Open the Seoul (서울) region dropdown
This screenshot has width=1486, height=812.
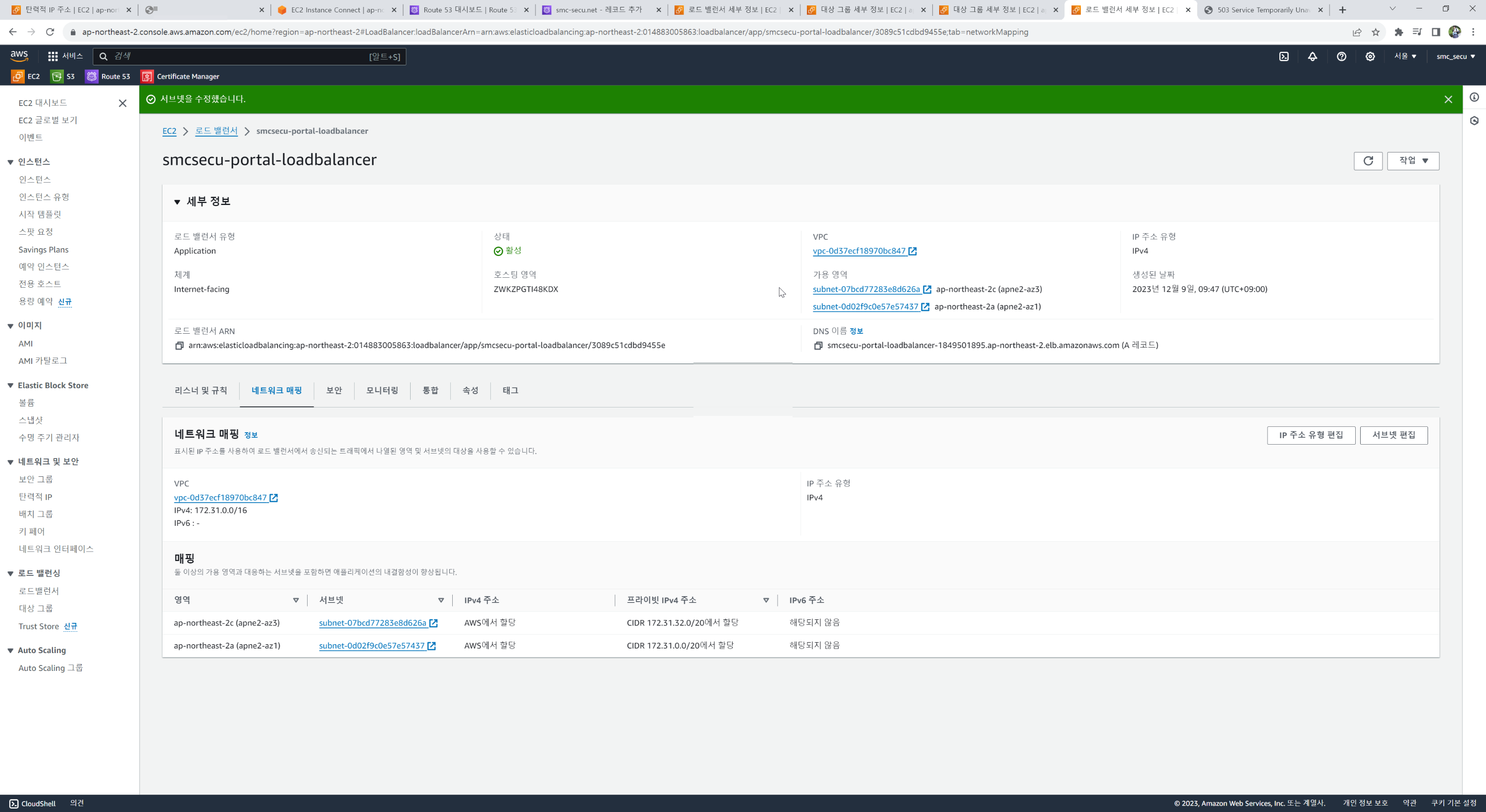[x=1405, y=56]
